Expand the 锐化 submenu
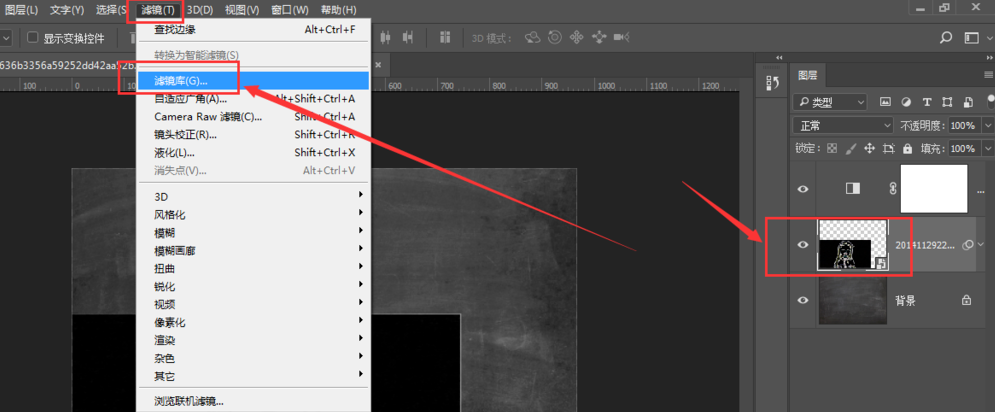The image size is (995, 412). point(254,286)
